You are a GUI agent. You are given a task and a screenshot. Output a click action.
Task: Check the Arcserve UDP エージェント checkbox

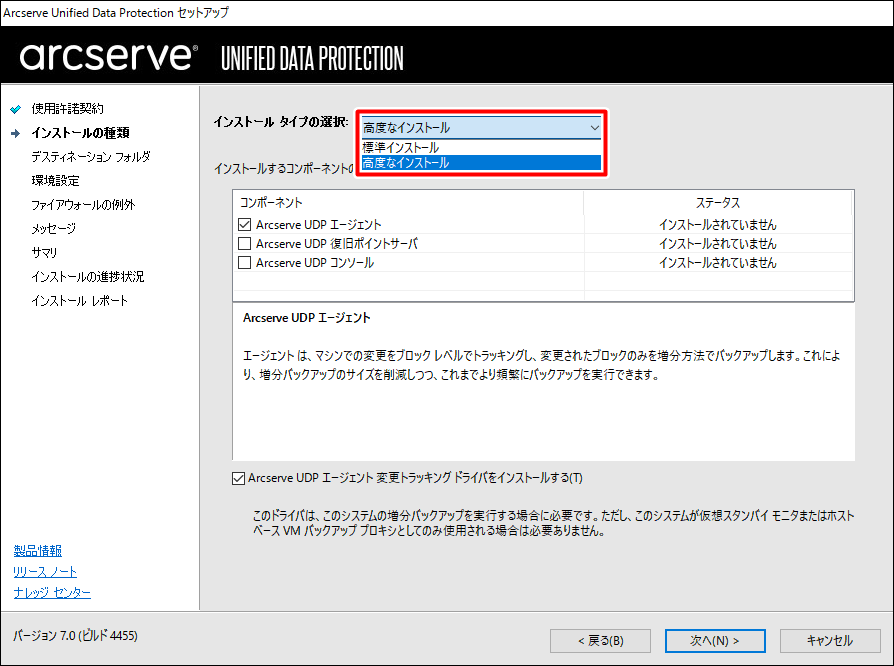click(x=245, y=225)
